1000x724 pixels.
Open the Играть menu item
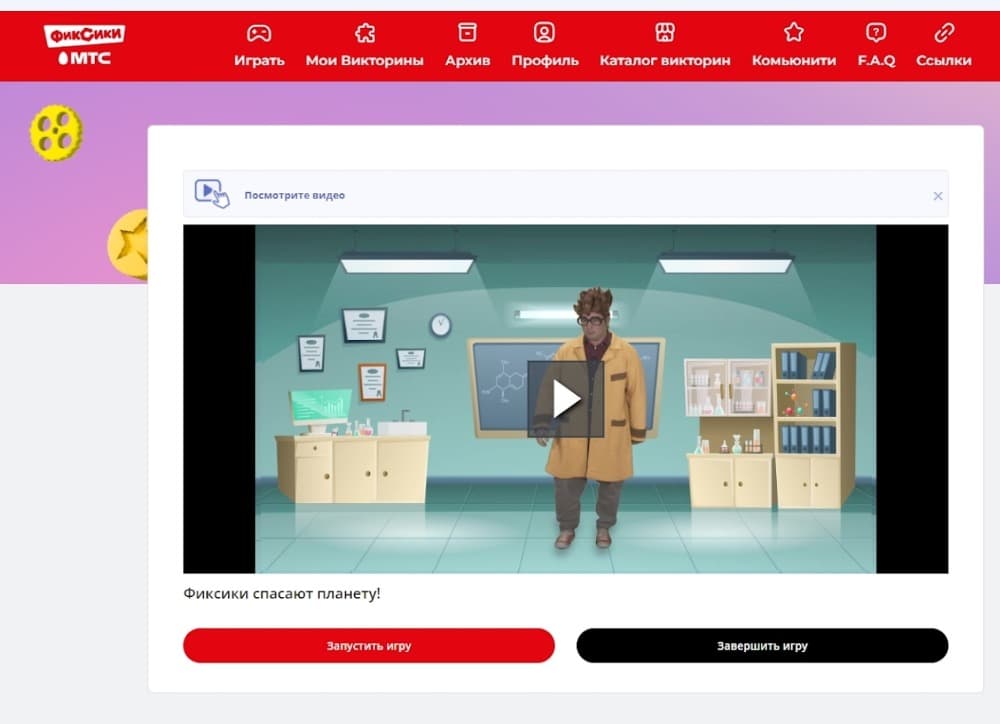tap(259, 61)
